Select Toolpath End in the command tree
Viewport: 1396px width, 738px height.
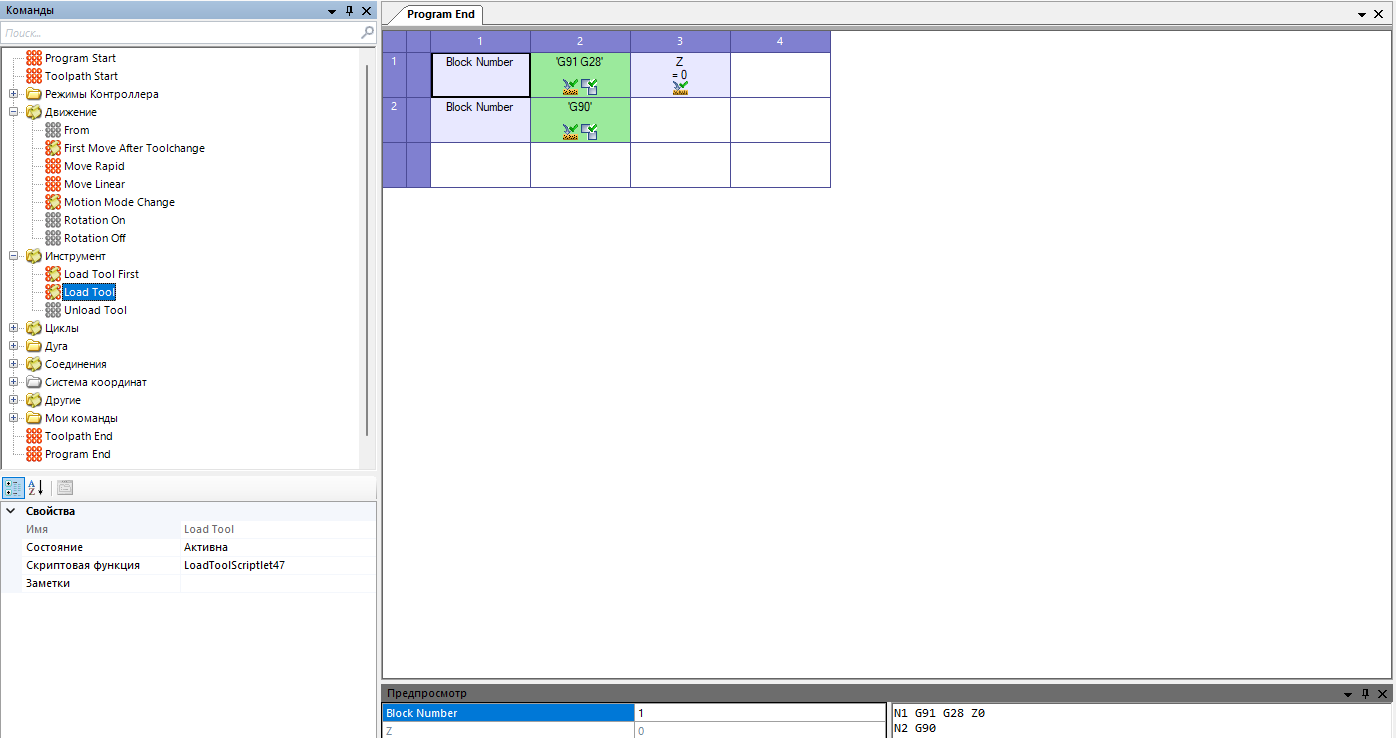[78, 436]
